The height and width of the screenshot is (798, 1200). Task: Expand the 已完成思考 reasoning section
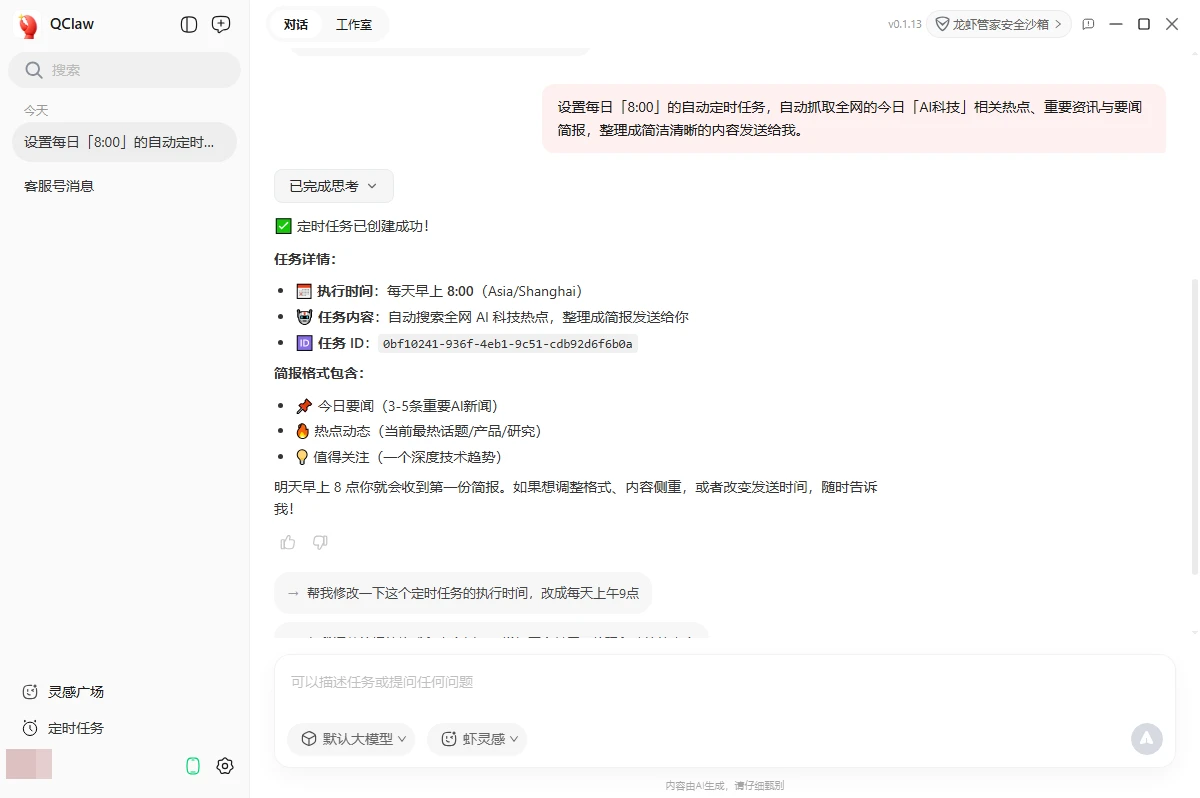tap(333, 185)
